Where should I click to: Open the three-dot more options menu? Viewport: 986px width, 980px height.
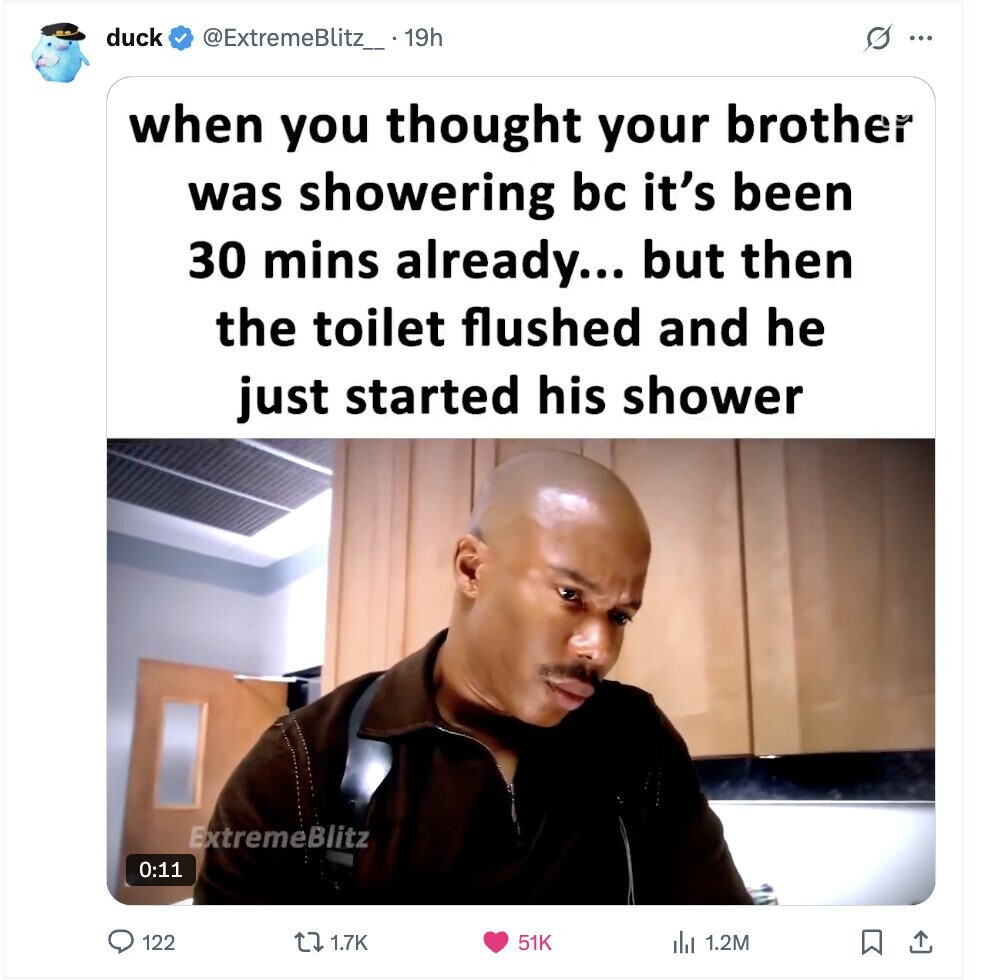921,38
